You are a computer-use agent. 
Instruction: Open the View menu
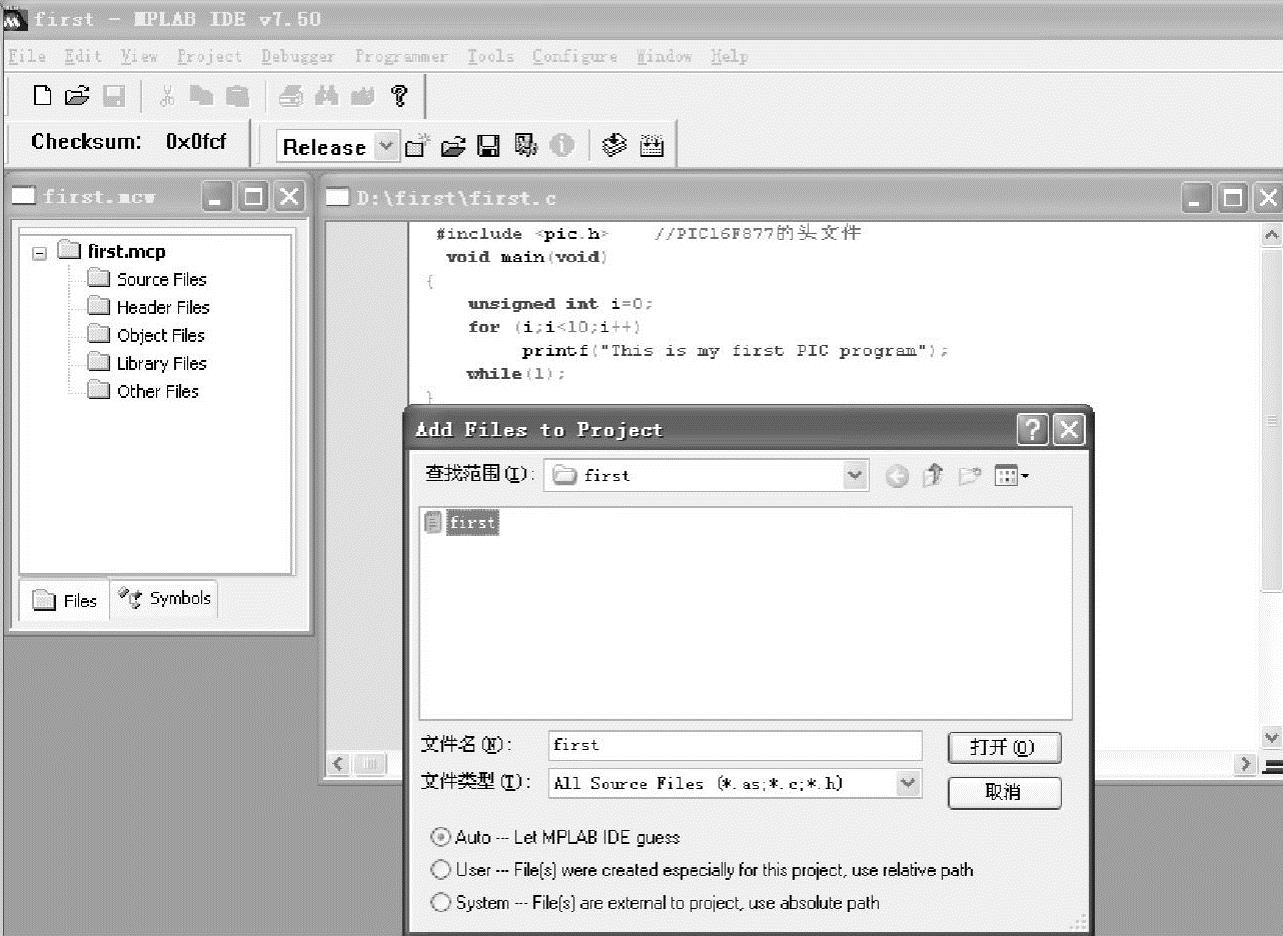(140, 56)
